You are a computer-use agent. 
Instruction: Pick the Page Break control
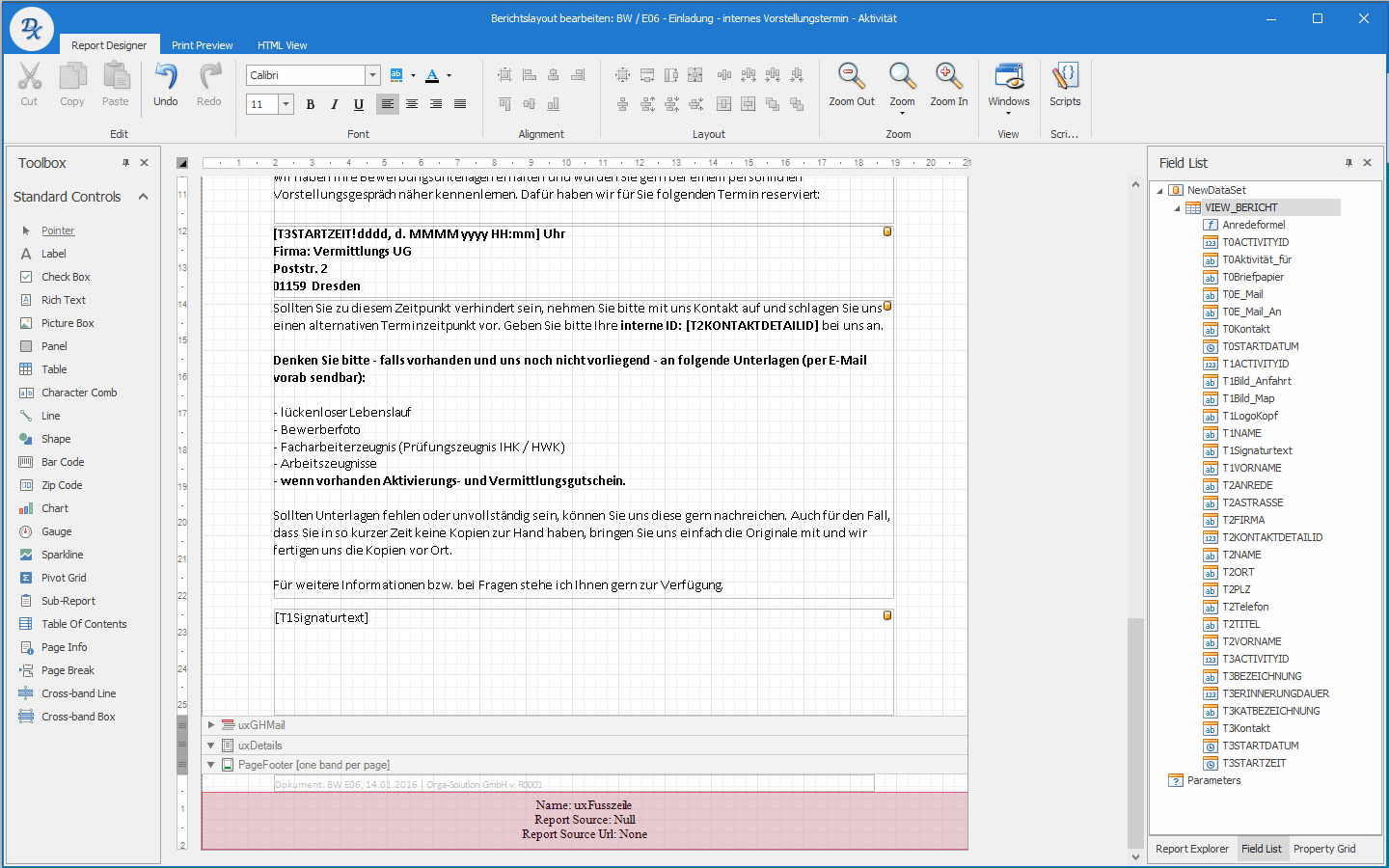[x=68, y=670]
